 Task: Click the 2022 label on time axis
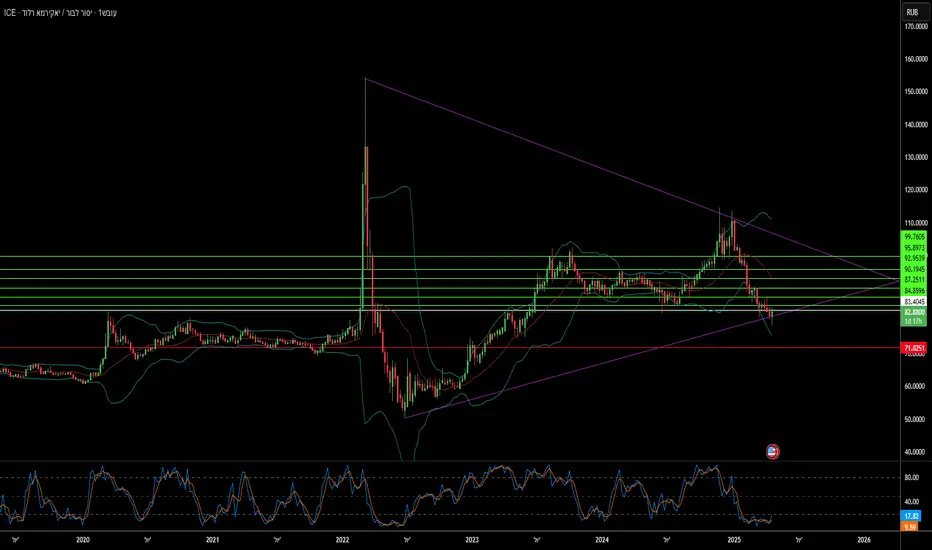[x=342, y=540]
